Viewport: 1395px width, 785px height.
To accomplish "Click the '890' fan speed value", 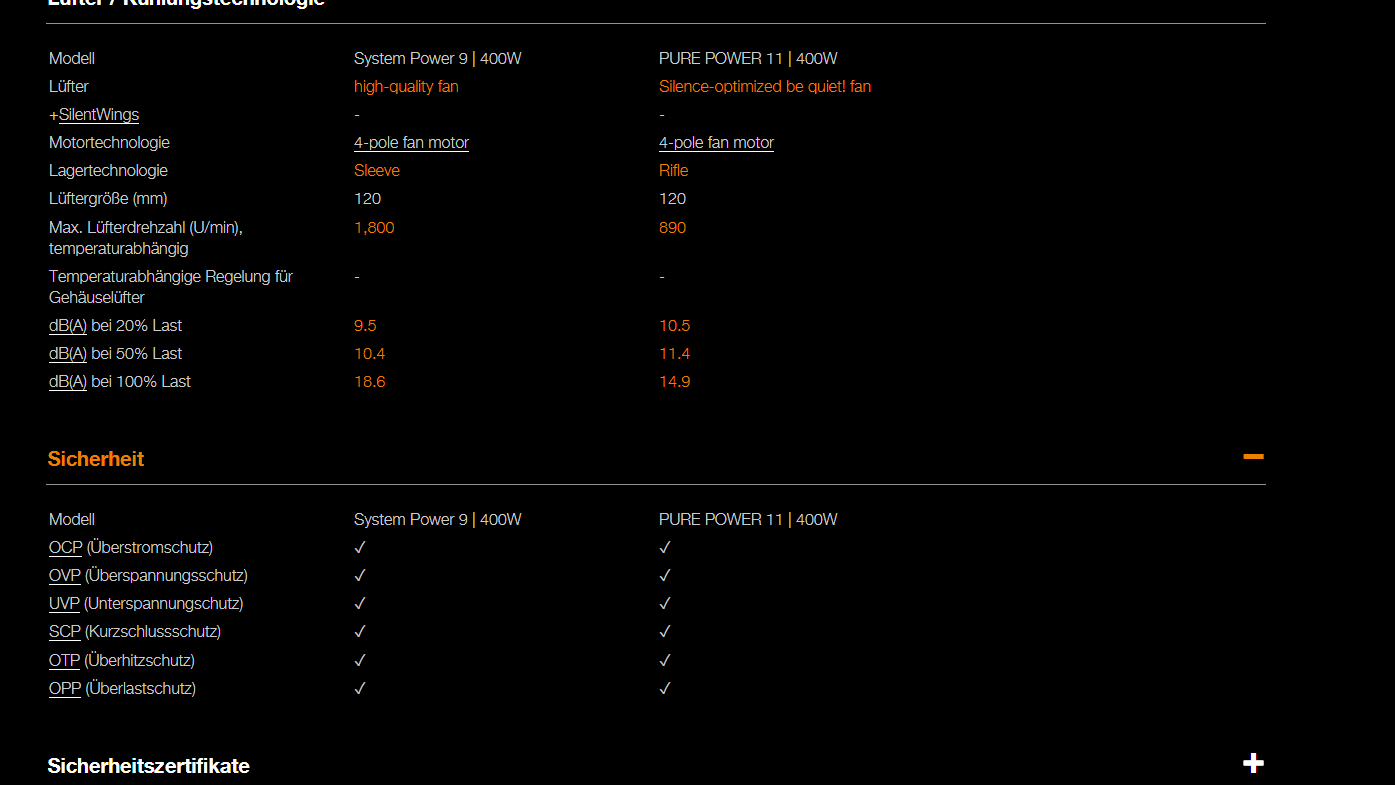I will pos(673,228).
